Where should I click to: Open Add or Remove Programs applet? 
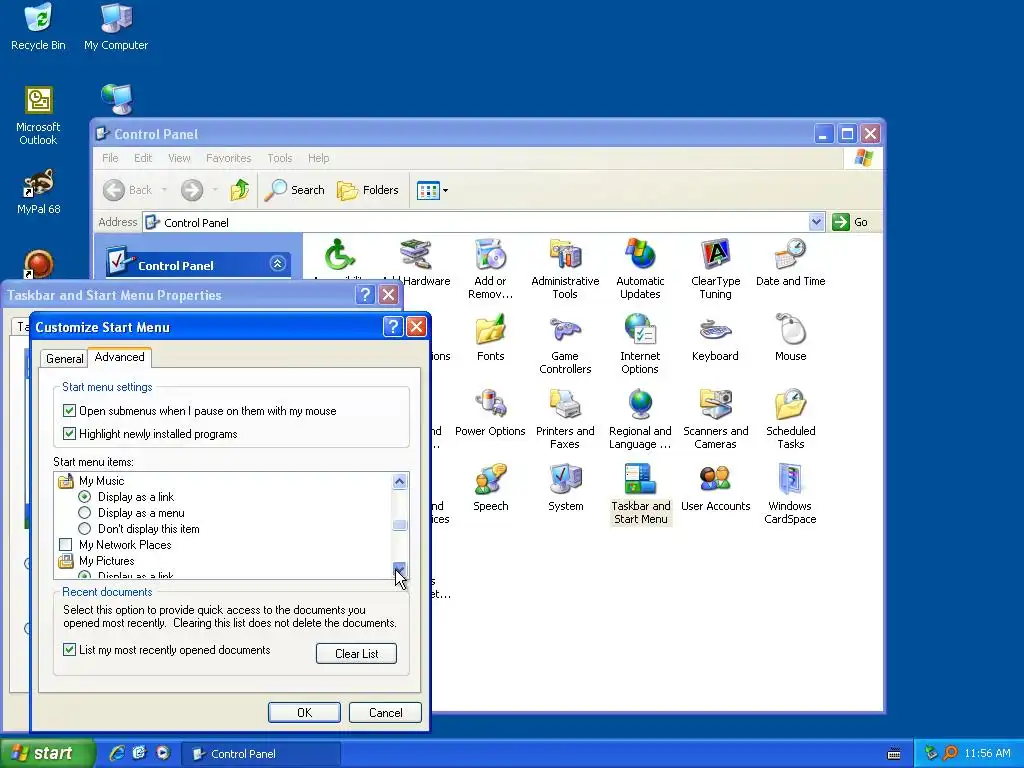tap(490, 269)
